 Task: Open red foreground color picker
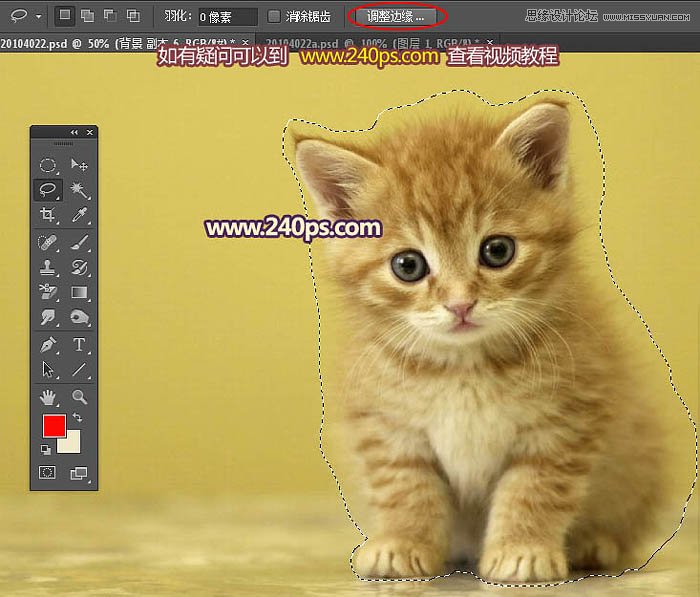[x=54, y=426]
